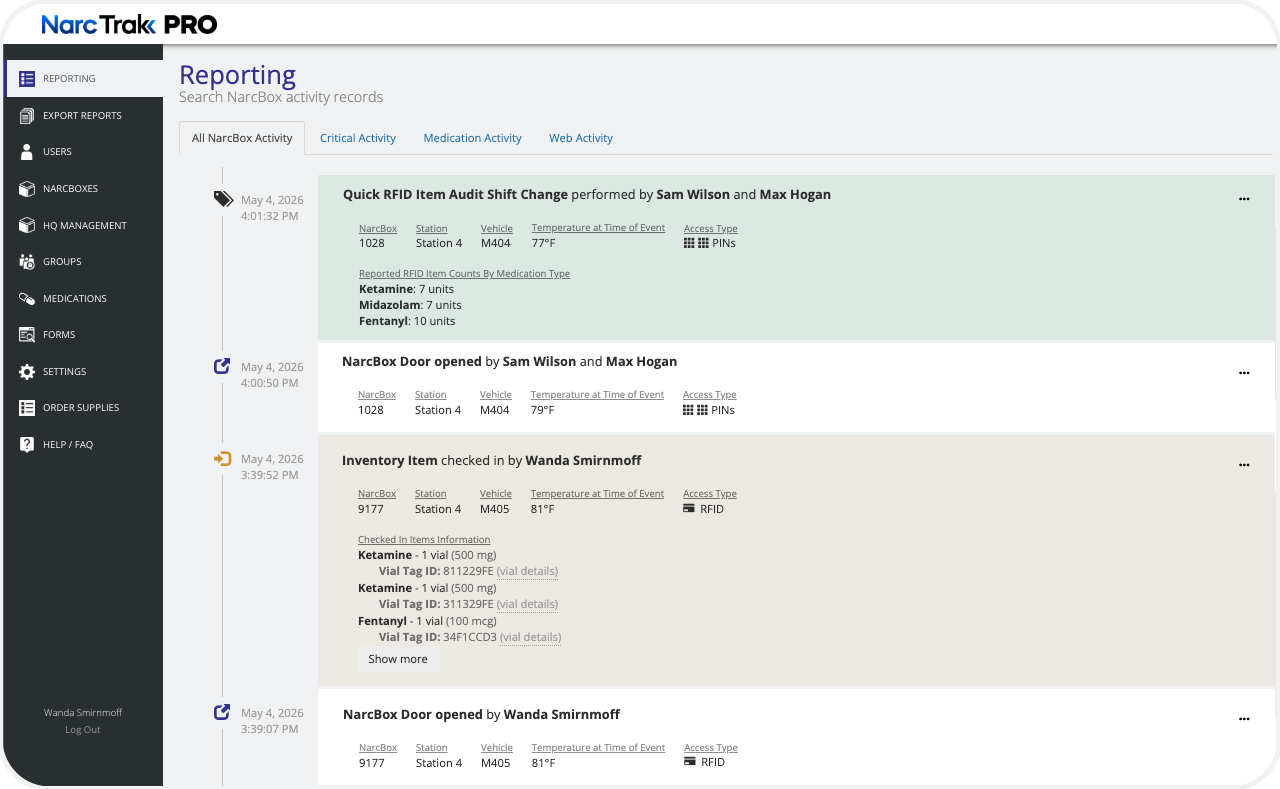Open vial details for tag 311329FE
The height and width of the screenshot is (789, 1280).
pos(527,604)
